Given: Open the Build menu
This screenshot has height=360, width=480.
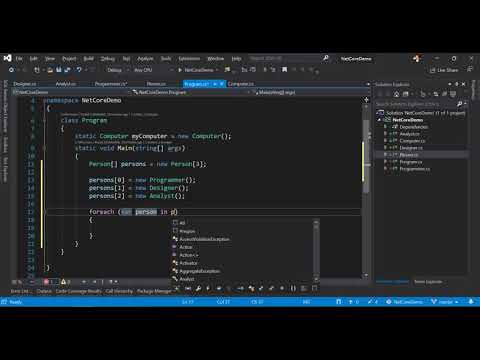Looking at the screenshot, I should pyautogui.click(x=88, y=59).
